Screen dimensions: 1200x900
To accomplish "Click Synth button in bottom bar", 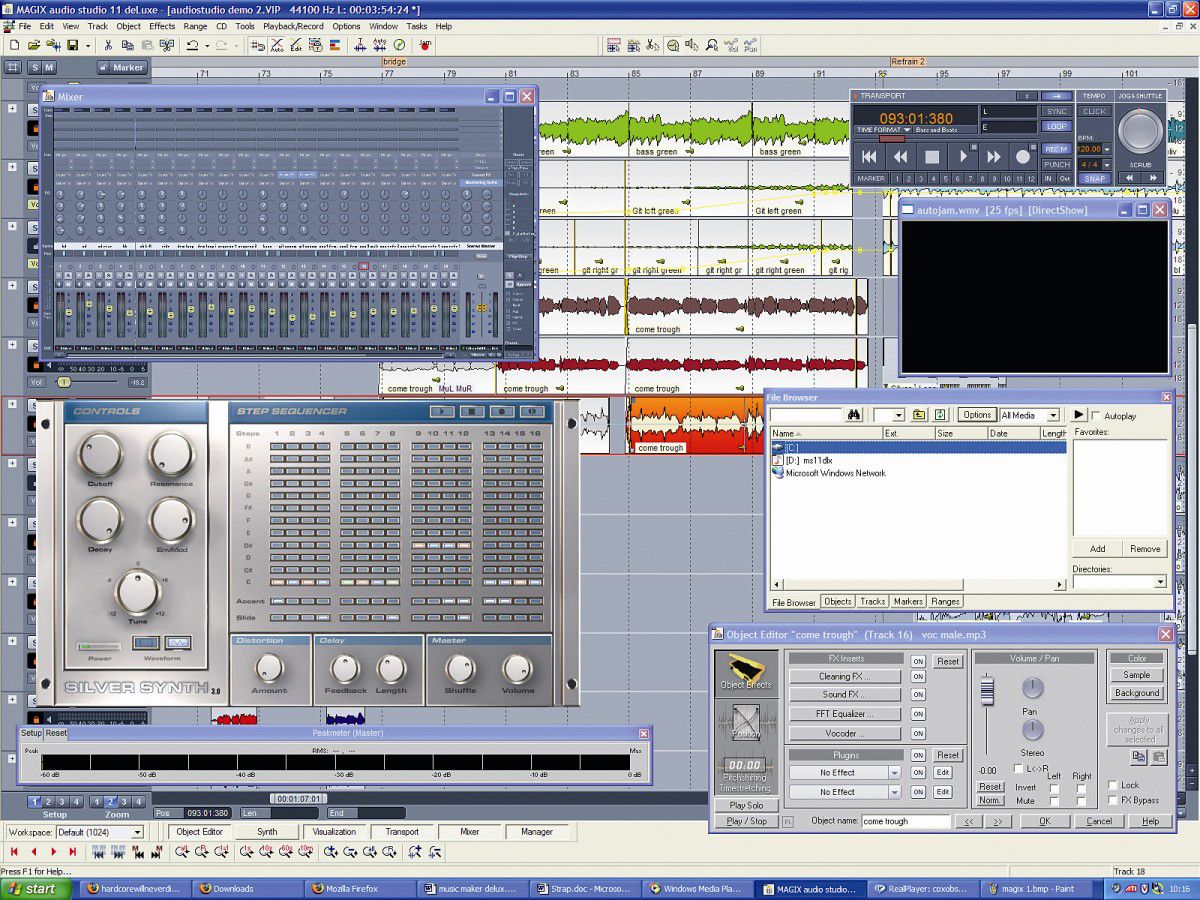I will pos(267,832).
